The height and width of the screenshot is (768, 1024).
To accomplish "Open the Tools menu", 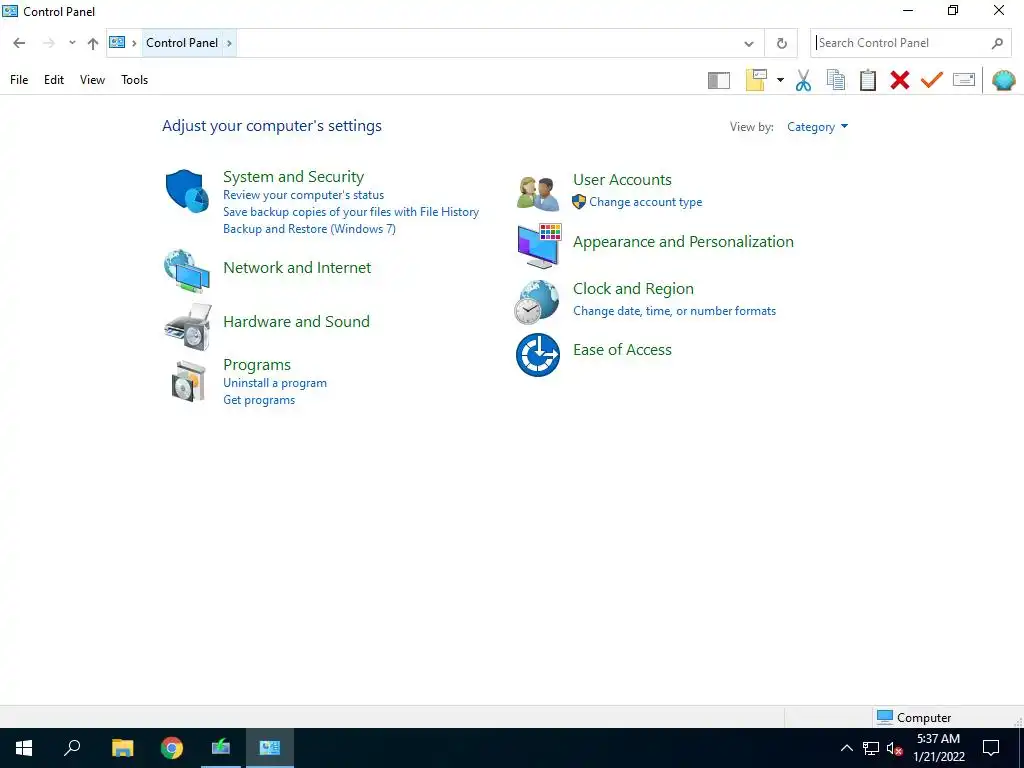I will click(135, 80).
